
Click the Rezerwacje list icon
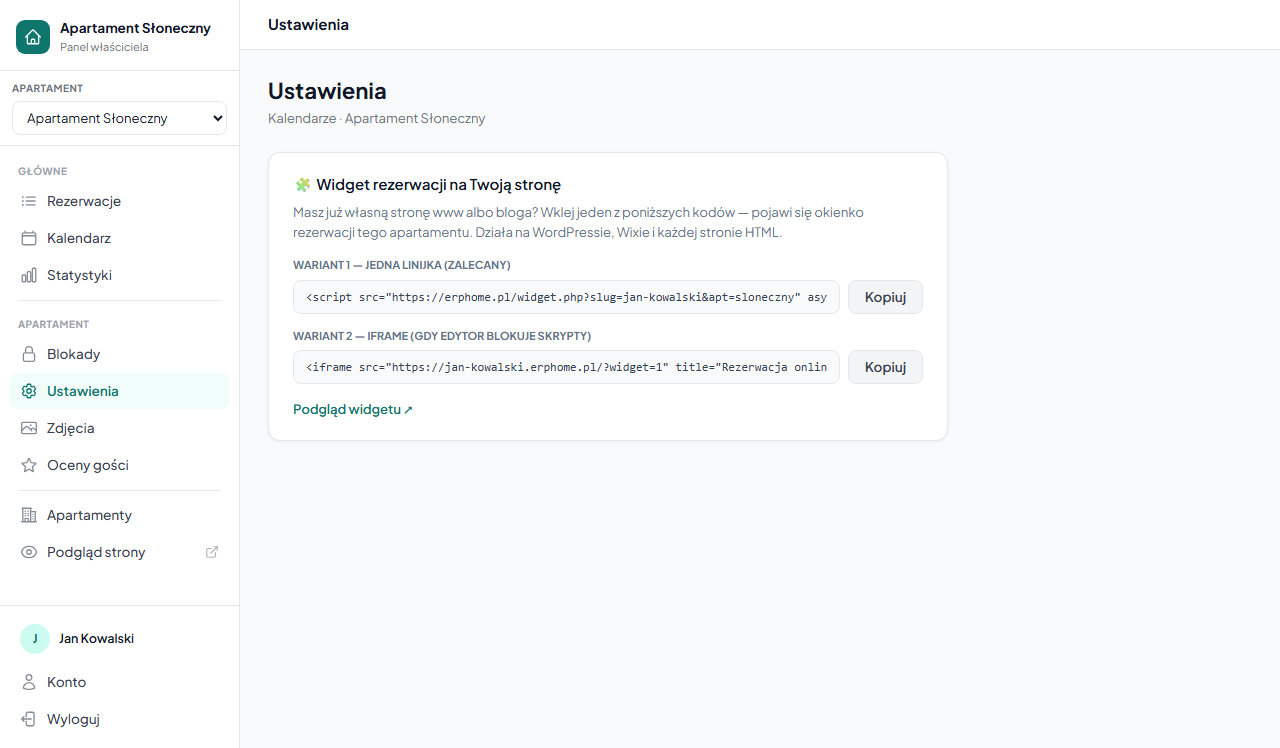29,201
